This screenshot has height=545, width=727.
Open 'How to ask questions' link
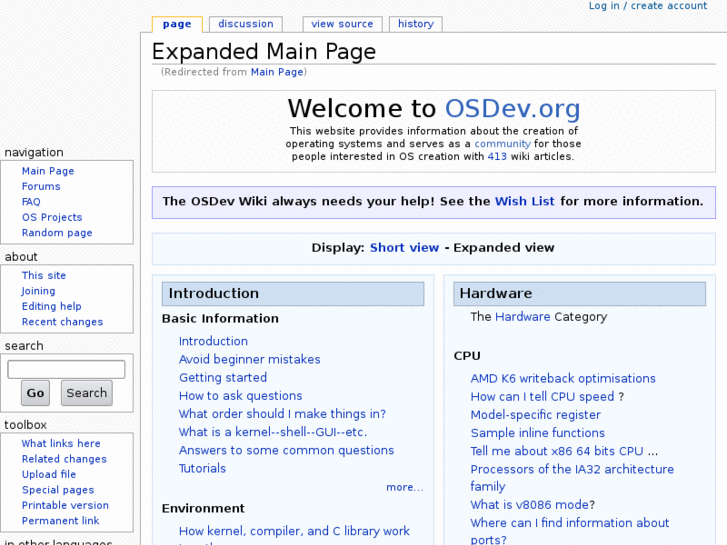coord(241,396)
